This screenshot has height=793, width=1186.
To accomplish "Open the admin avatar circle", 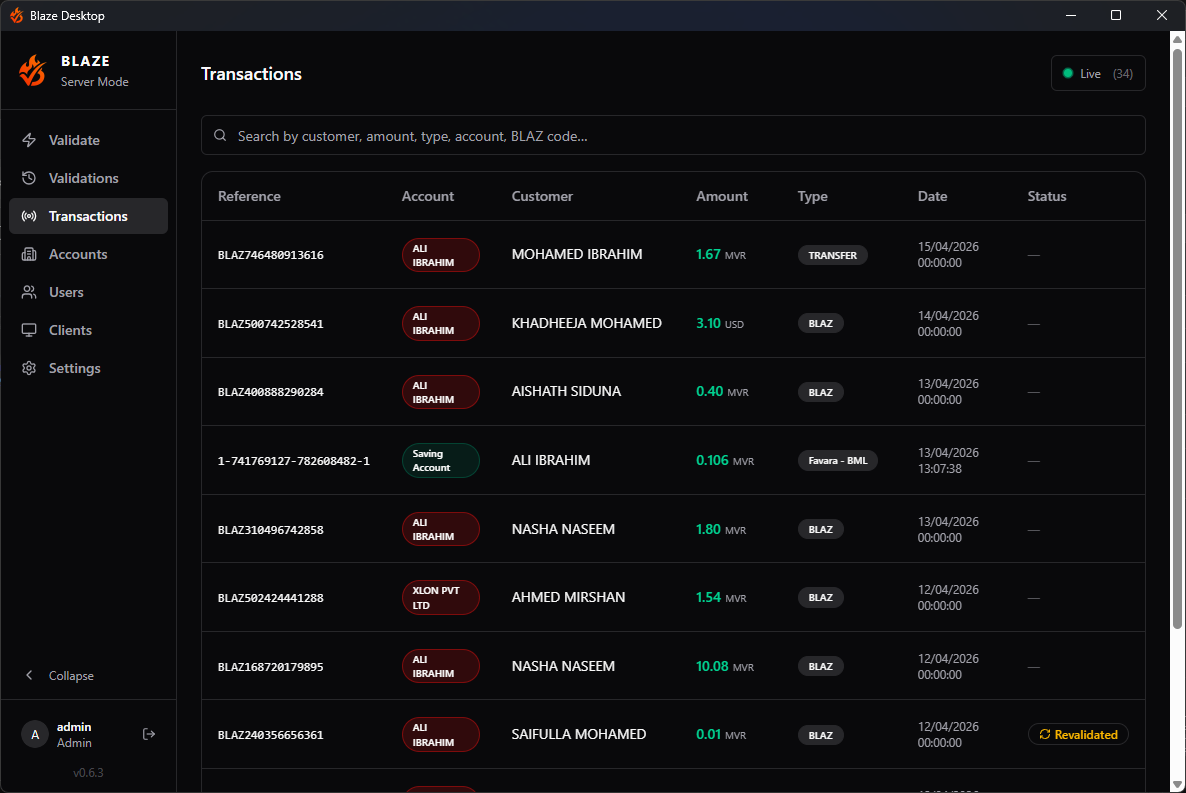I will coord(34,734).
